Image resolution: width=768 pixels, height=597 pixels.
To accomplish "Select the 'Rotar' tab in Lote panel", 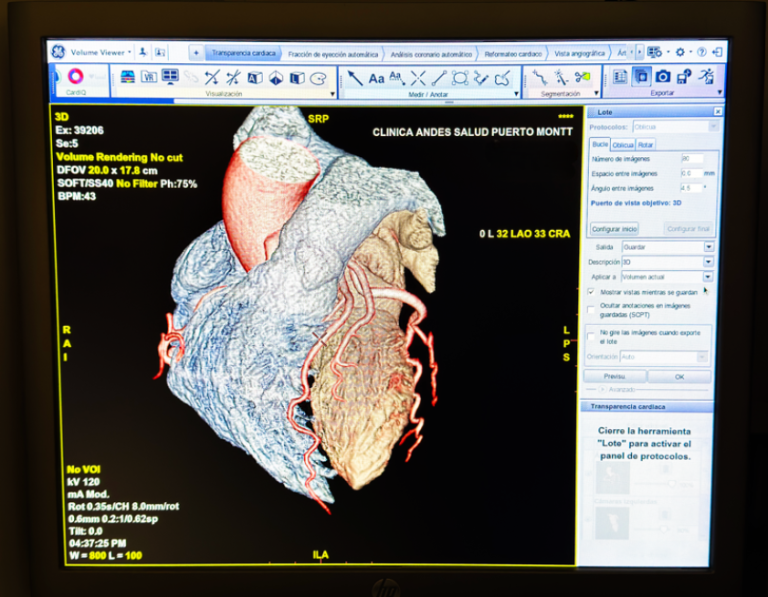I will (x=646, y=144).
